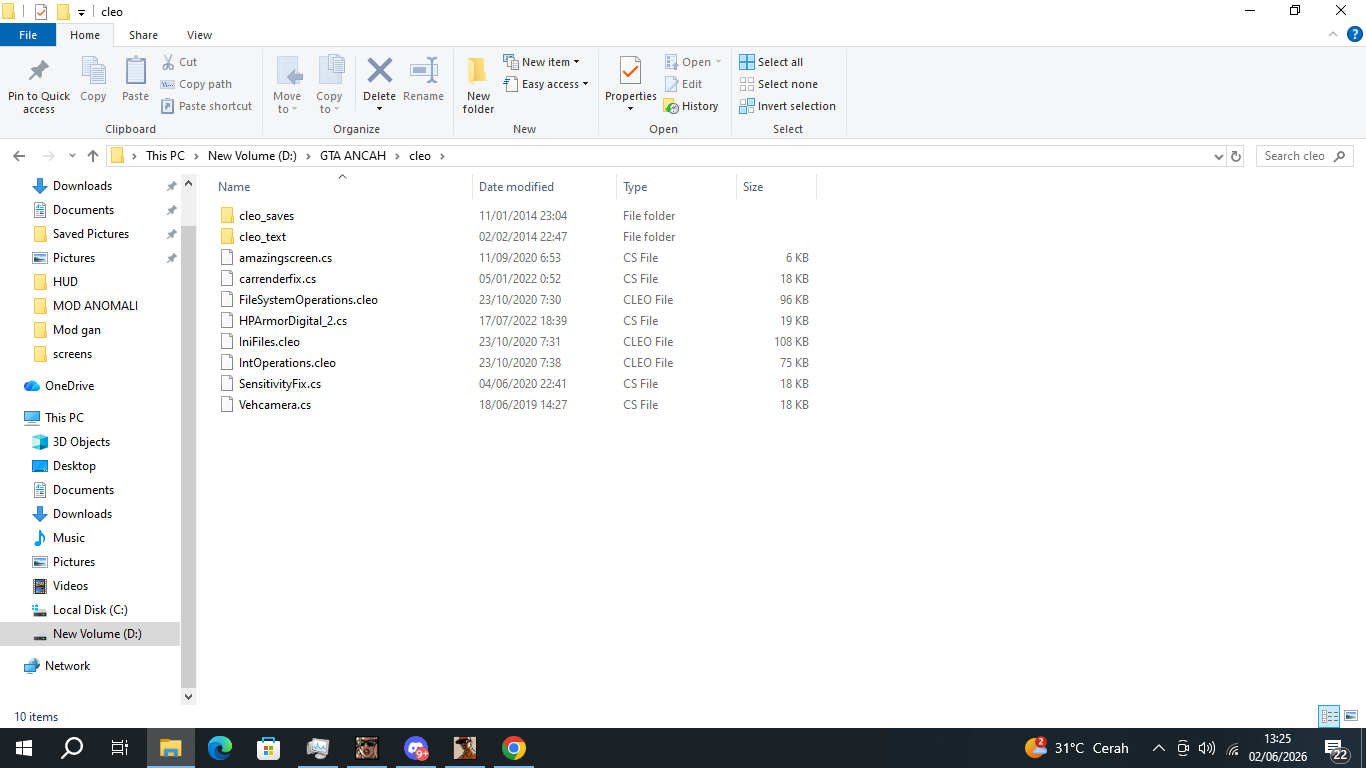Open Microsoft Store from taskbar
1366x768 pixels.
269,748
